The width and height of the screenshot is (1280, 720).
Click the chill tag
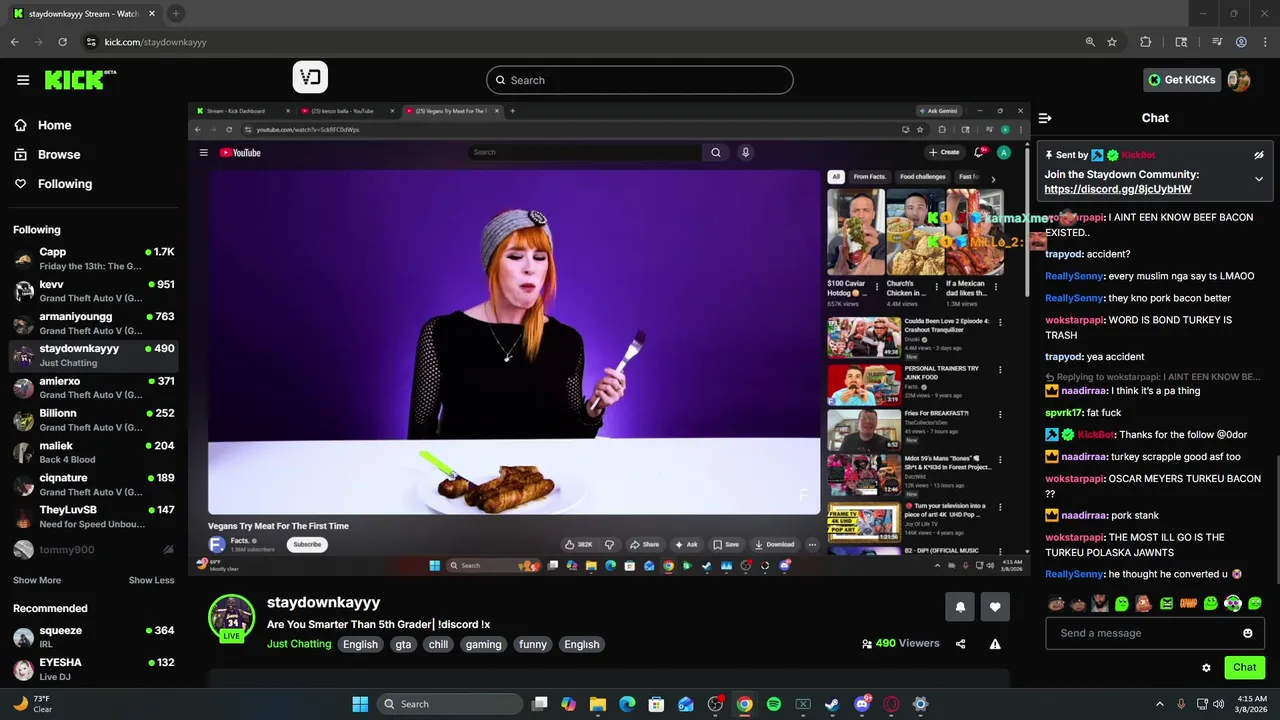[x=439, y=644]
